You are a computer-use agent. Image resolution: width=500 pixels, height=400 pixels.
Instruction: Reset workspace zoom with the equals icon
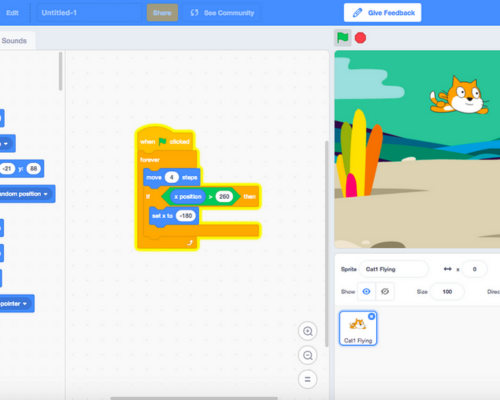307,379
